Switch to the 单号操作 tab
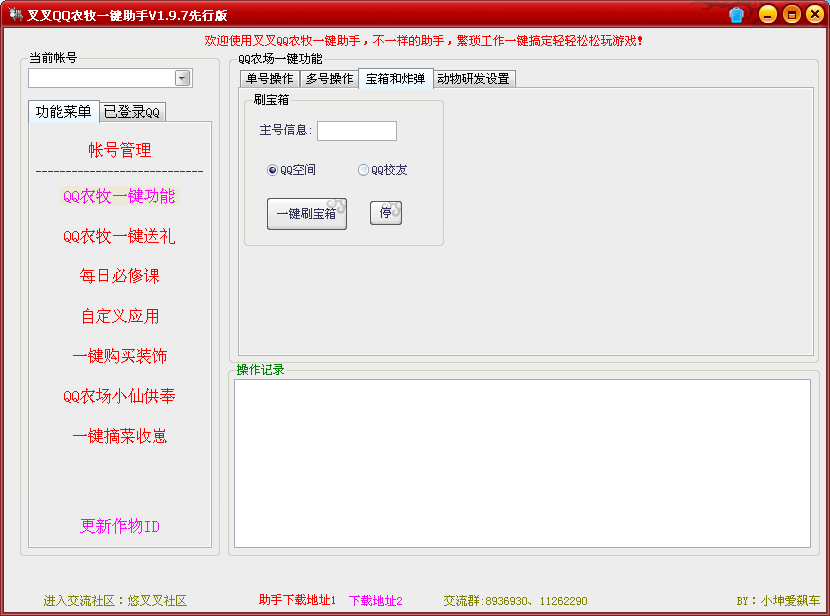 point(269,79)
